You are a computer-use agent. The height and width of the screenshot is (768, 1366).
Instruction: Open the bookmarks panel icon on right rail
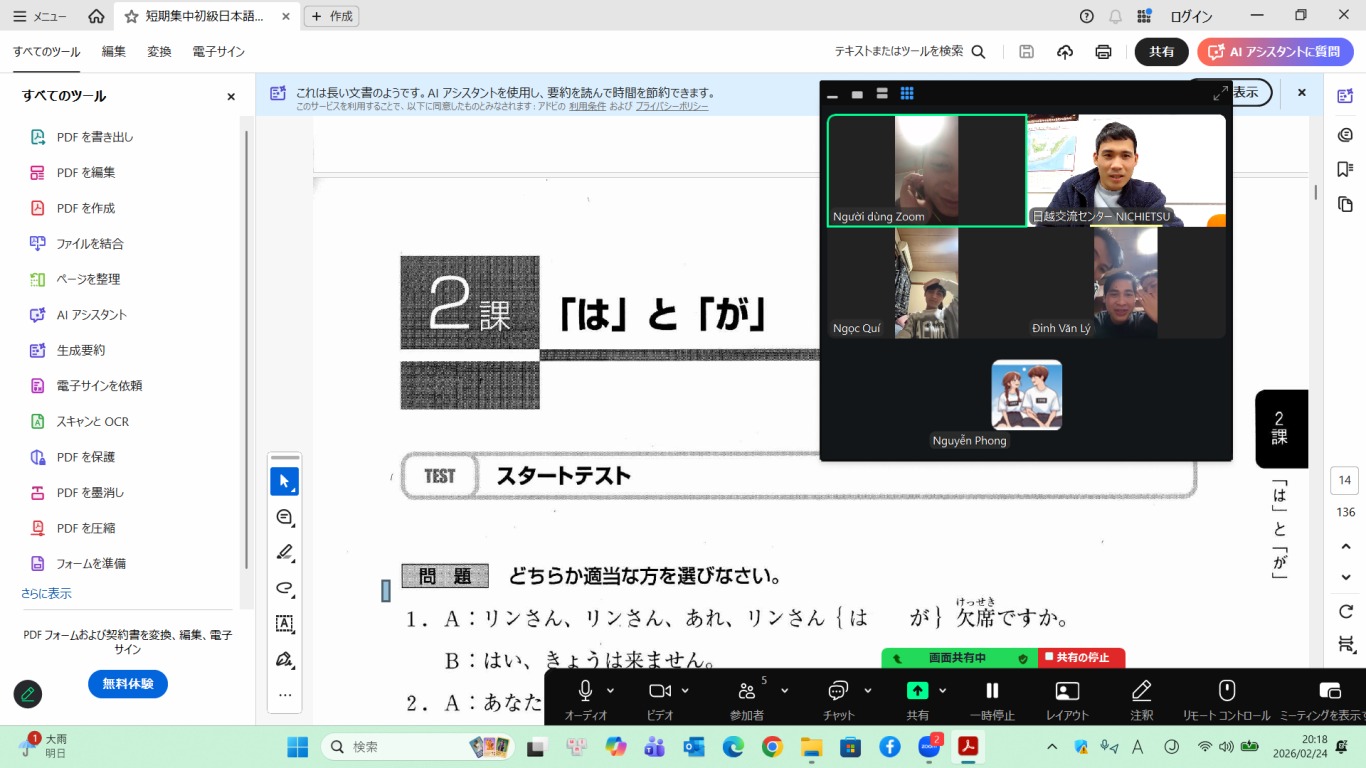coord(1345,169)
